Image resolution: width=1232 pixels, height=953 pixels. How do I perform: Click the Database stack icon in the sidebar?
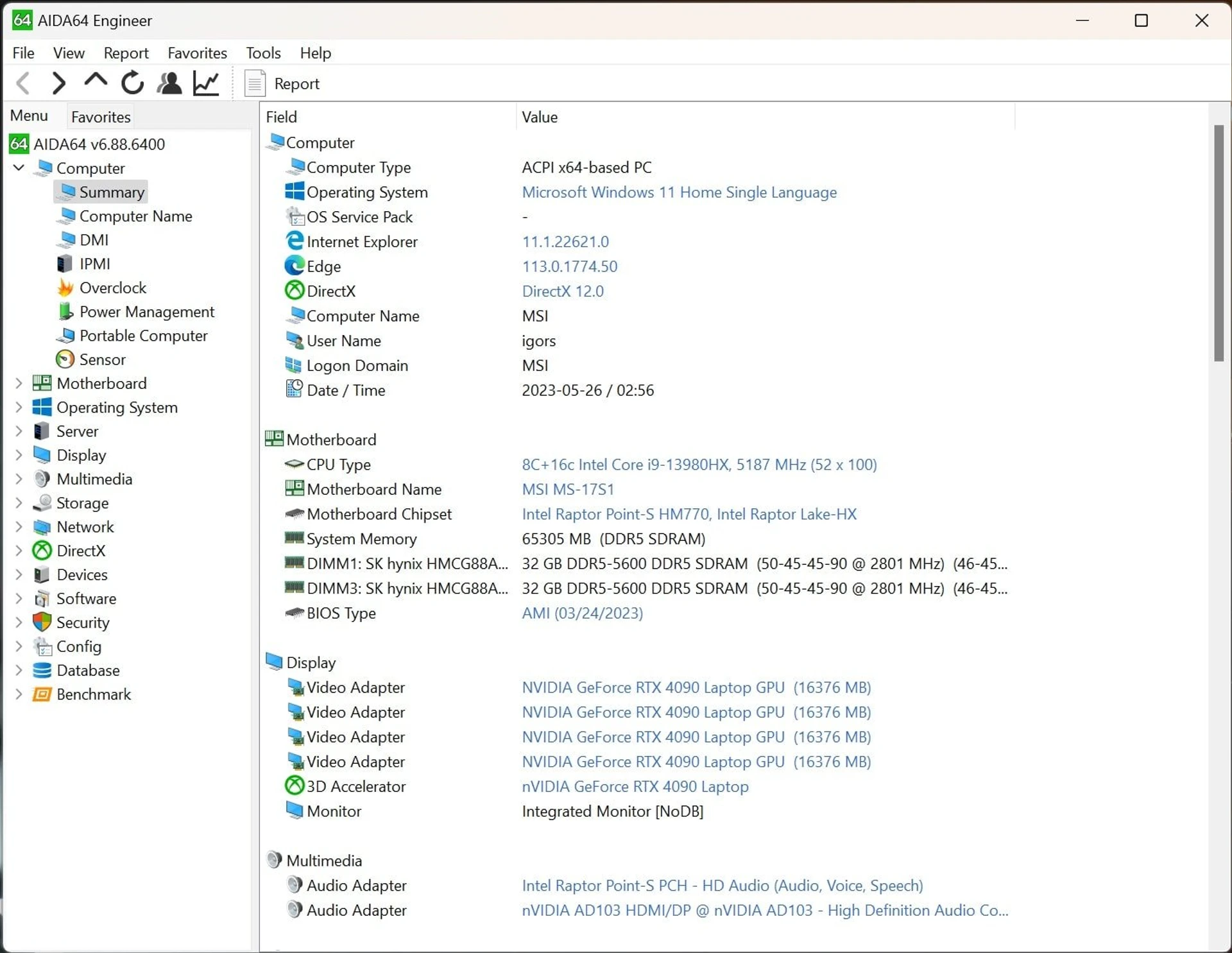(x=42, y=670)
